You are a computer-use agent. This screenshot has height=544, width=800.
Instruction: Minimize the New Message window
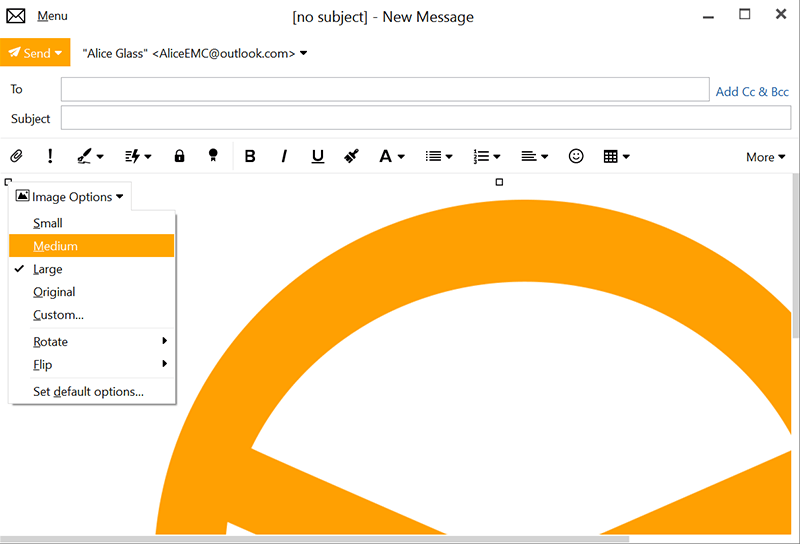(x=708, y=17)
